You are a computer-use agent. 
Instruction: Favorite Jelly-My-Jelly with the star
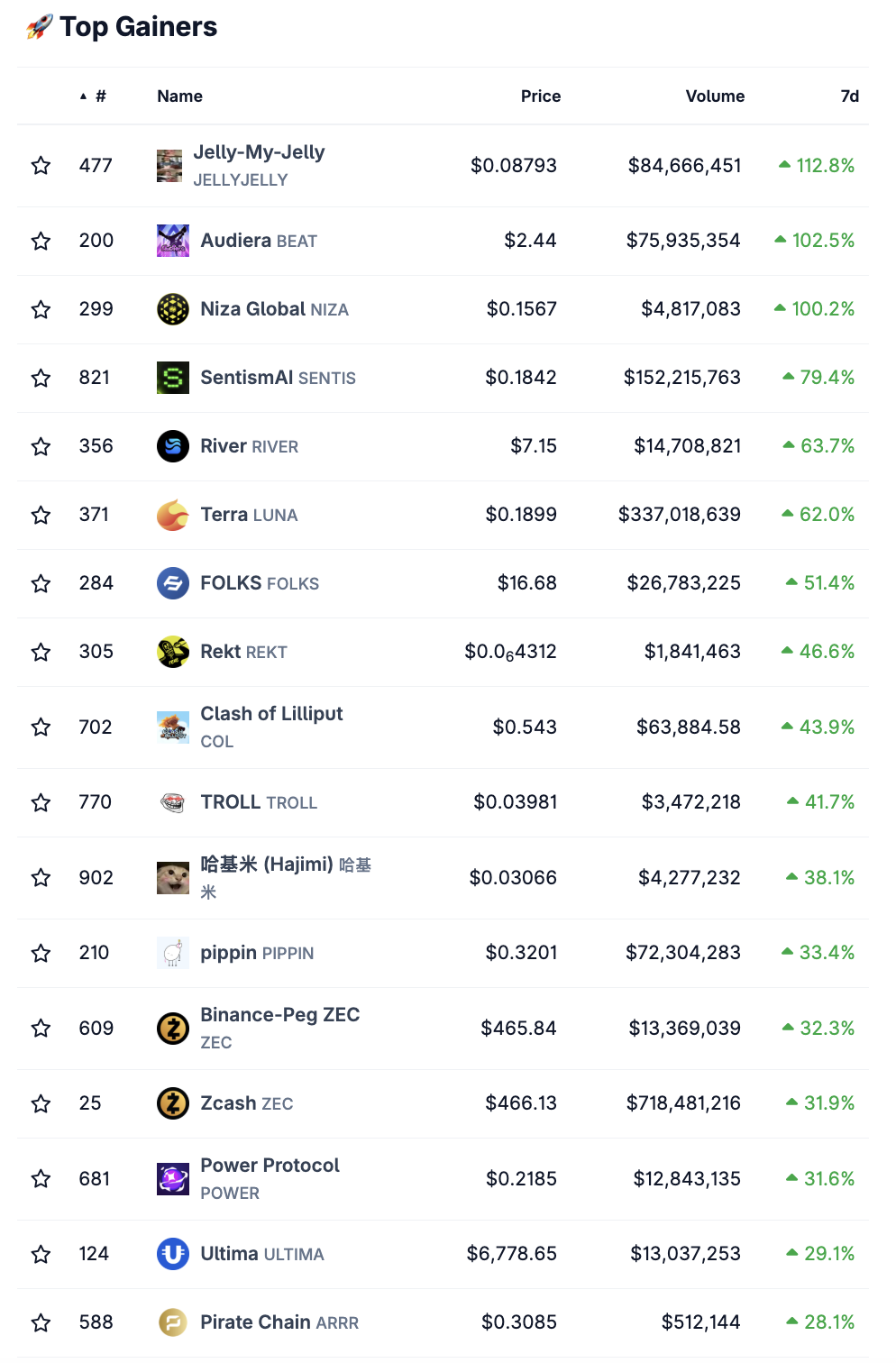click(x=41, y=166)
